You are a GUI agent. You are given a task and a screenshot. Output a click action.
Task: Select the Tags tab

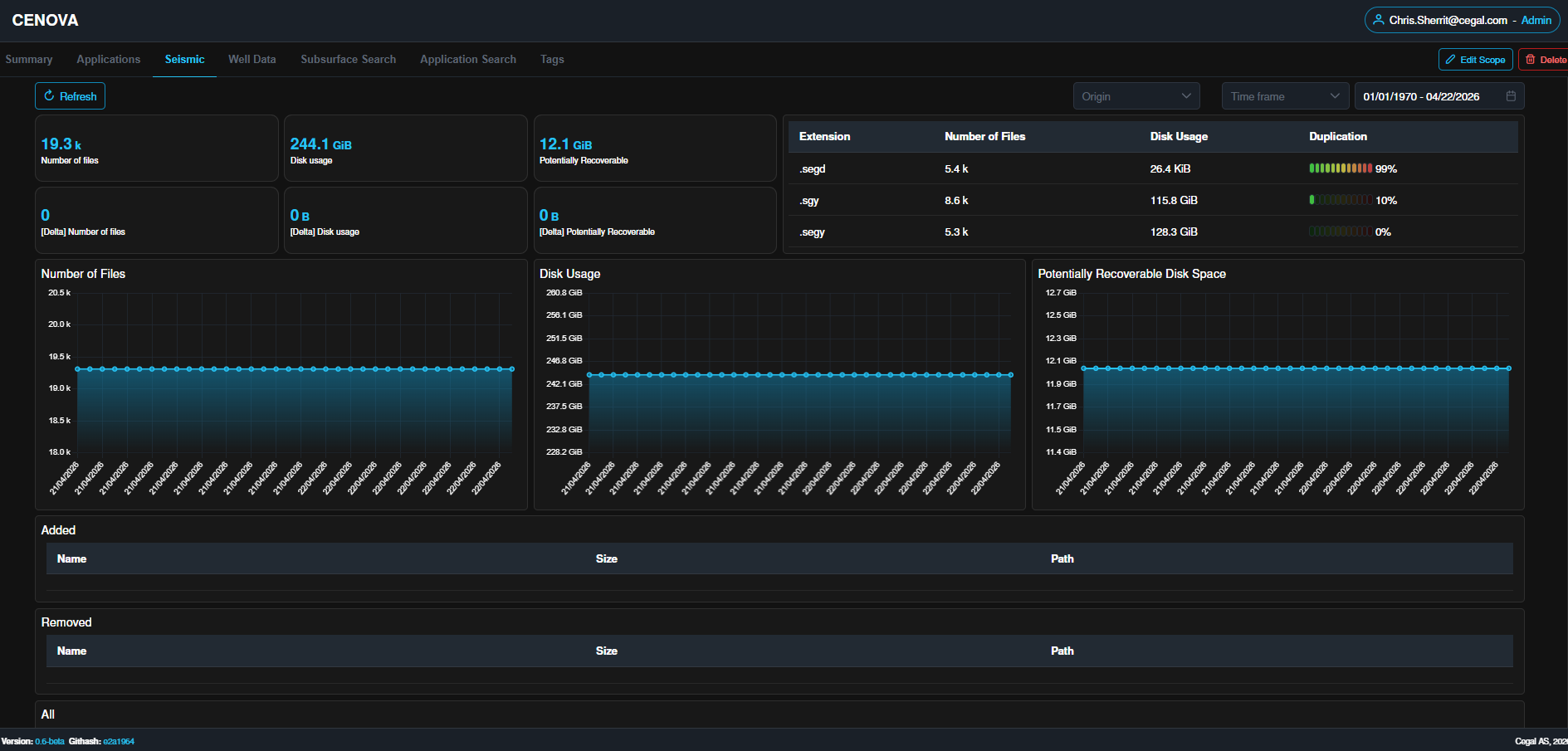[x=552, y=60]
